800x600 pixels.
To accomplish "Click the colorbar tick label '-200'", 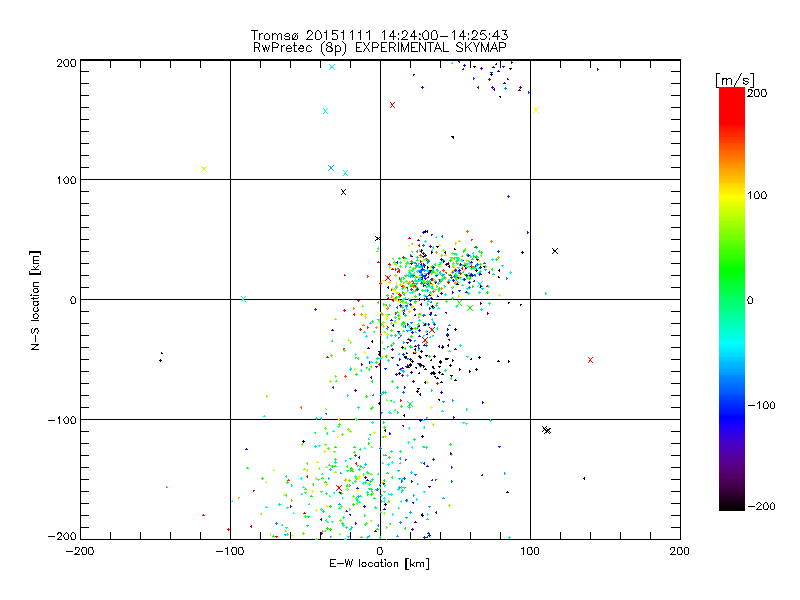I will (x=761, y=506).
